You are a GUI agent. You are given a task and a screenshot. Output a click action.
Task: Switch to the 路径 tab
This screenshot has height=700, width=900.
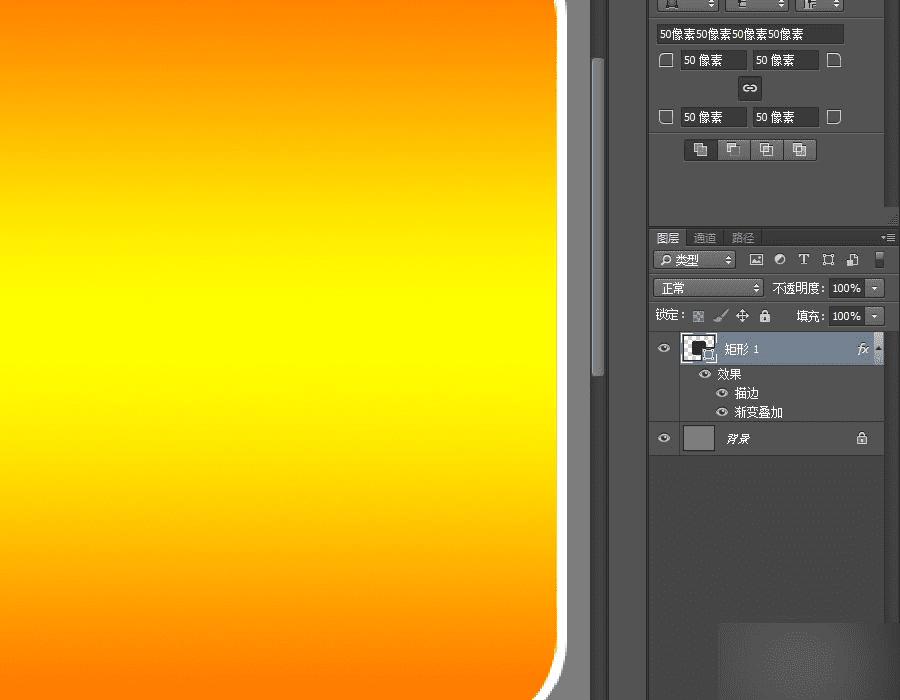pos(743,238)
